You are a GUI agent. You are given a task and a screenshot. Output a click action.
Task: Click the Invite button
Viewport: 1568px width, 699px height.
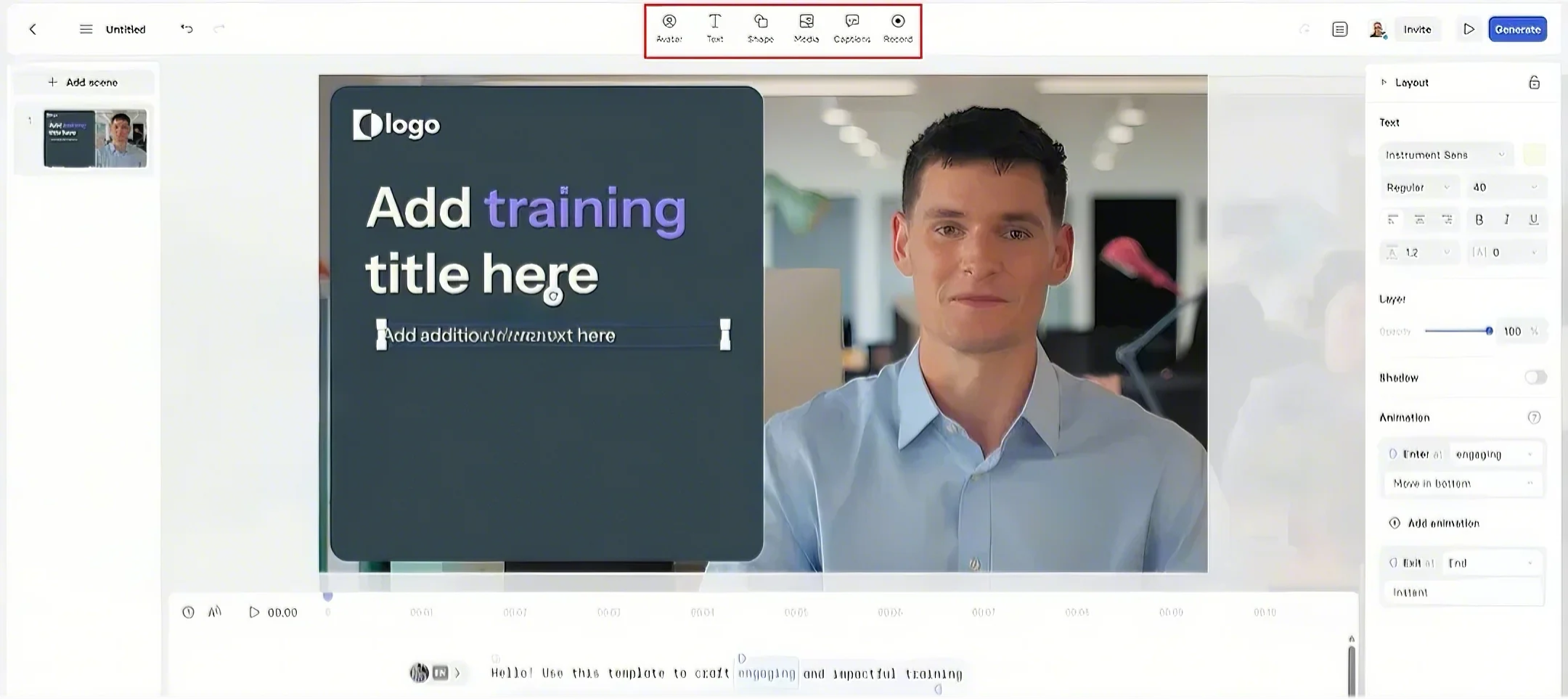click(x=1417, y=29)
